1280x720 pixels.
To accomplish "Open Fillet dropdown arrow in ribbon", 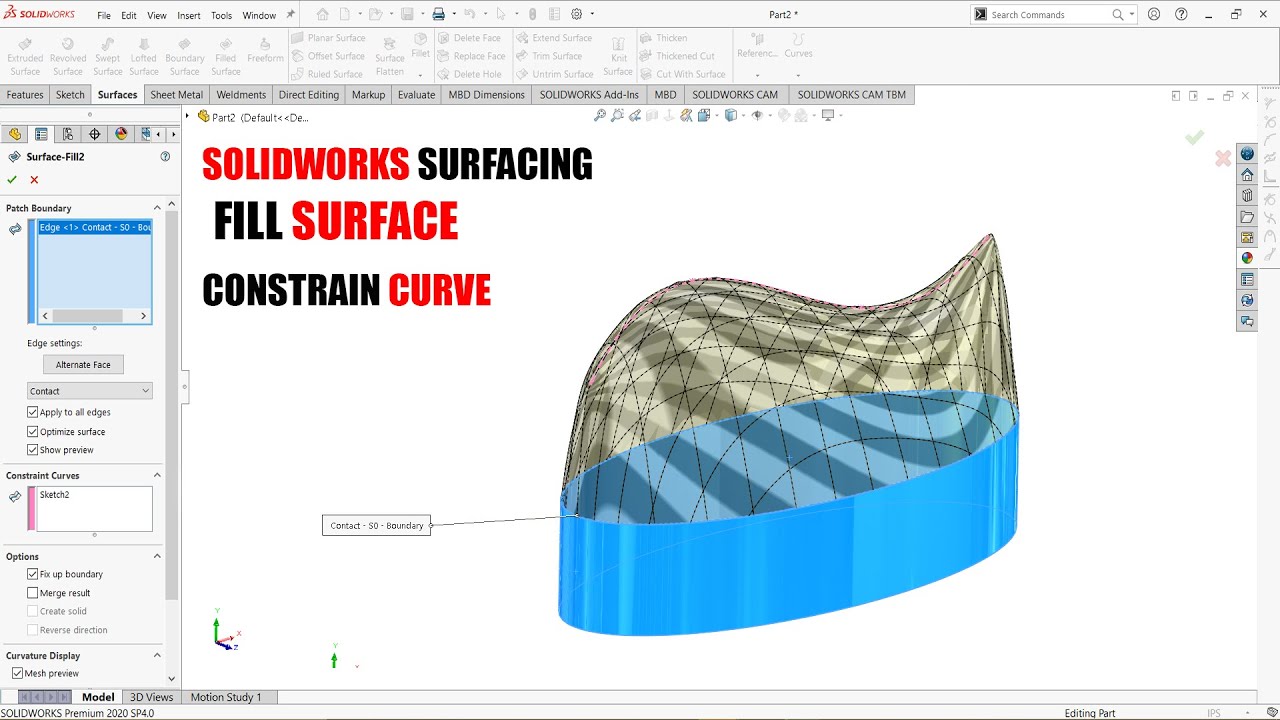I will [x=420, y=76].
